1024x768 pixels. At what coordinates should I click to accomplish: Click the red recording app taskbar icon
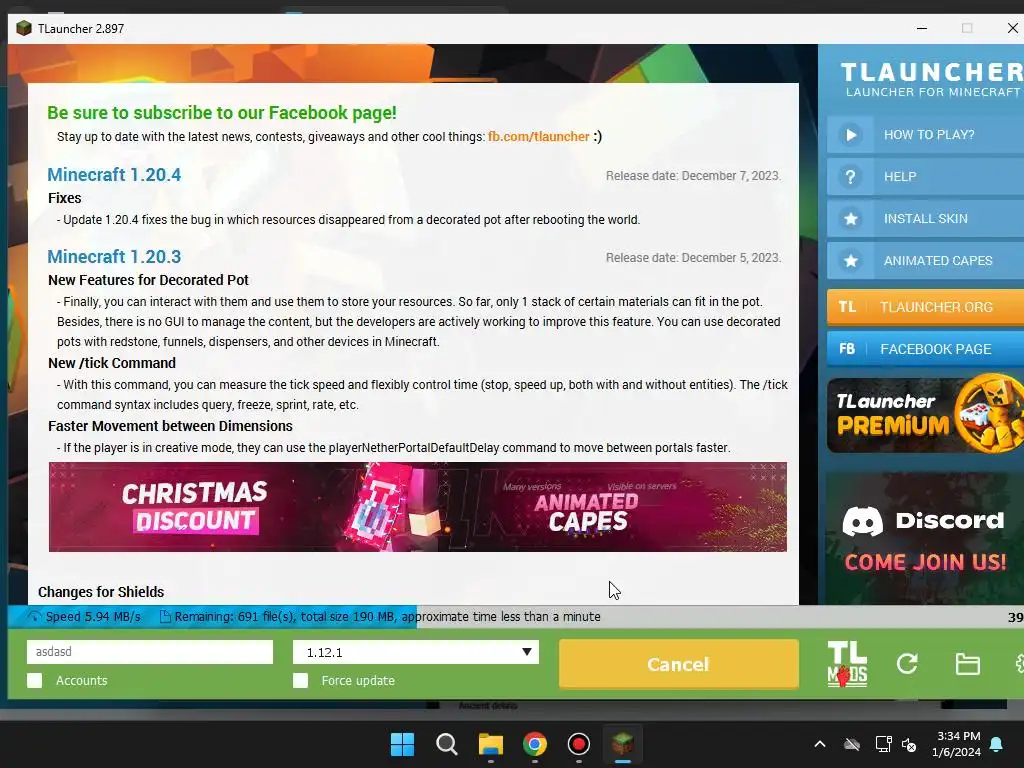click(579, 744)
